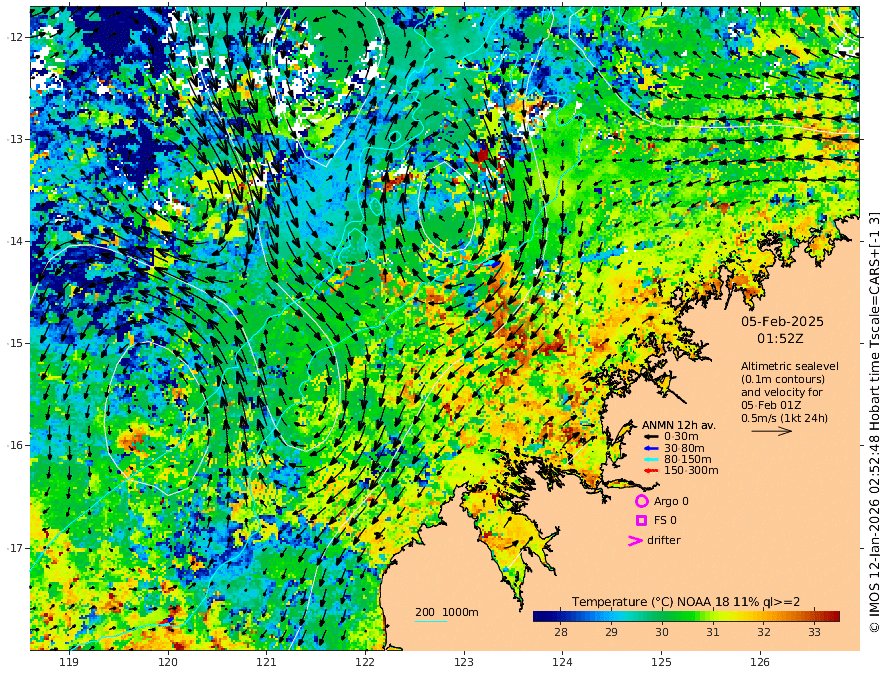880x680 pixels.
Task: Click the blue 30-80m legend arrow
Action: [x=651, y=448]
